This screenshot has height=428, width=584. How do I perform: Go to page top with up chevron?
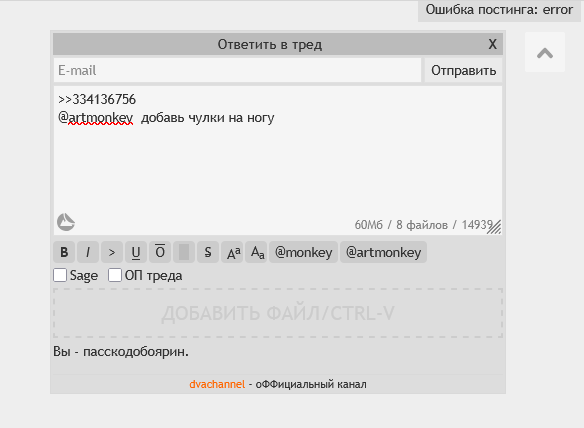(545, 52)
